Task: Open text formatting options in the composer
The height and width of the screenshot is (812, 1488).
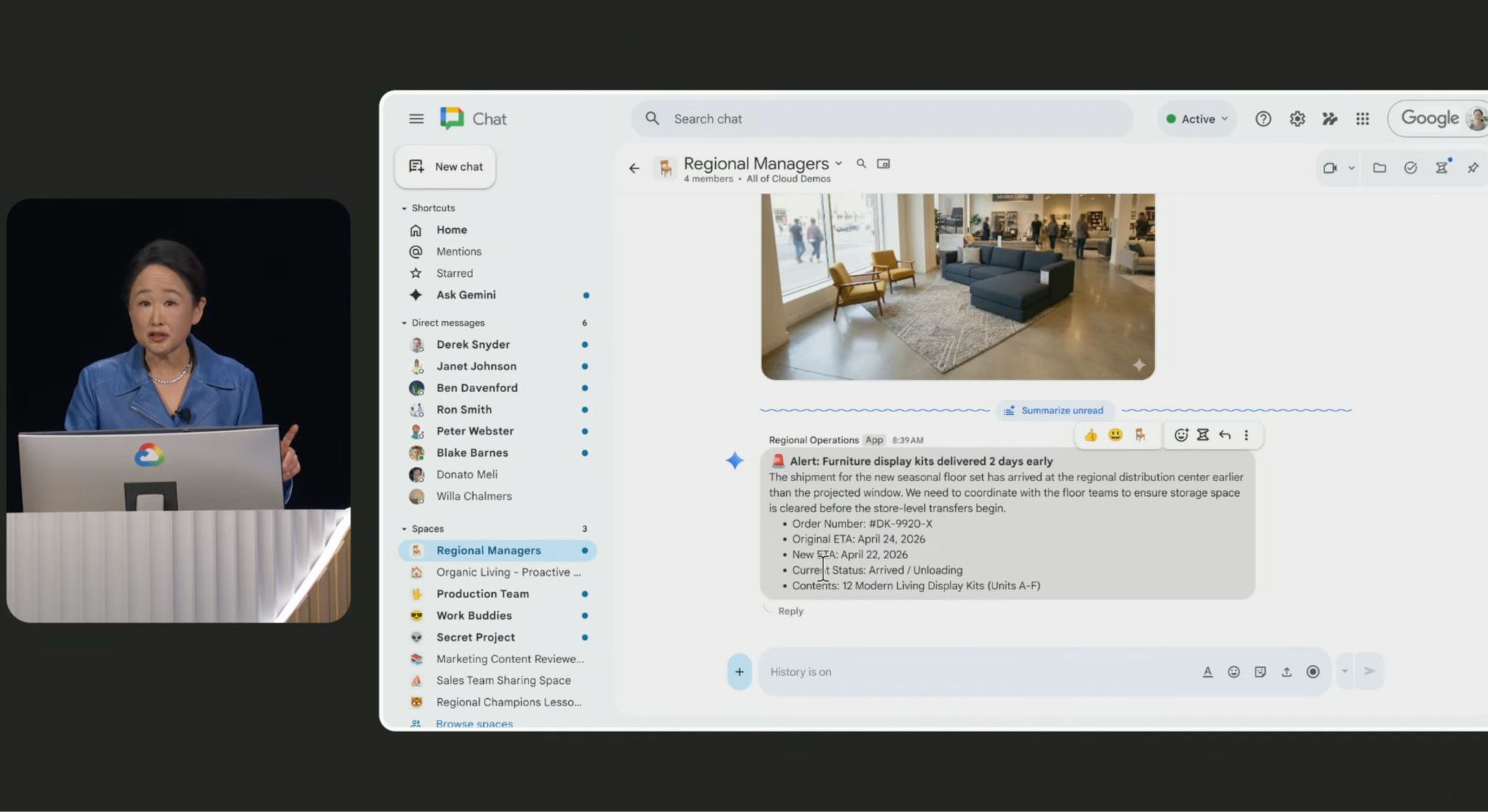Action: tap(1208, 672)
